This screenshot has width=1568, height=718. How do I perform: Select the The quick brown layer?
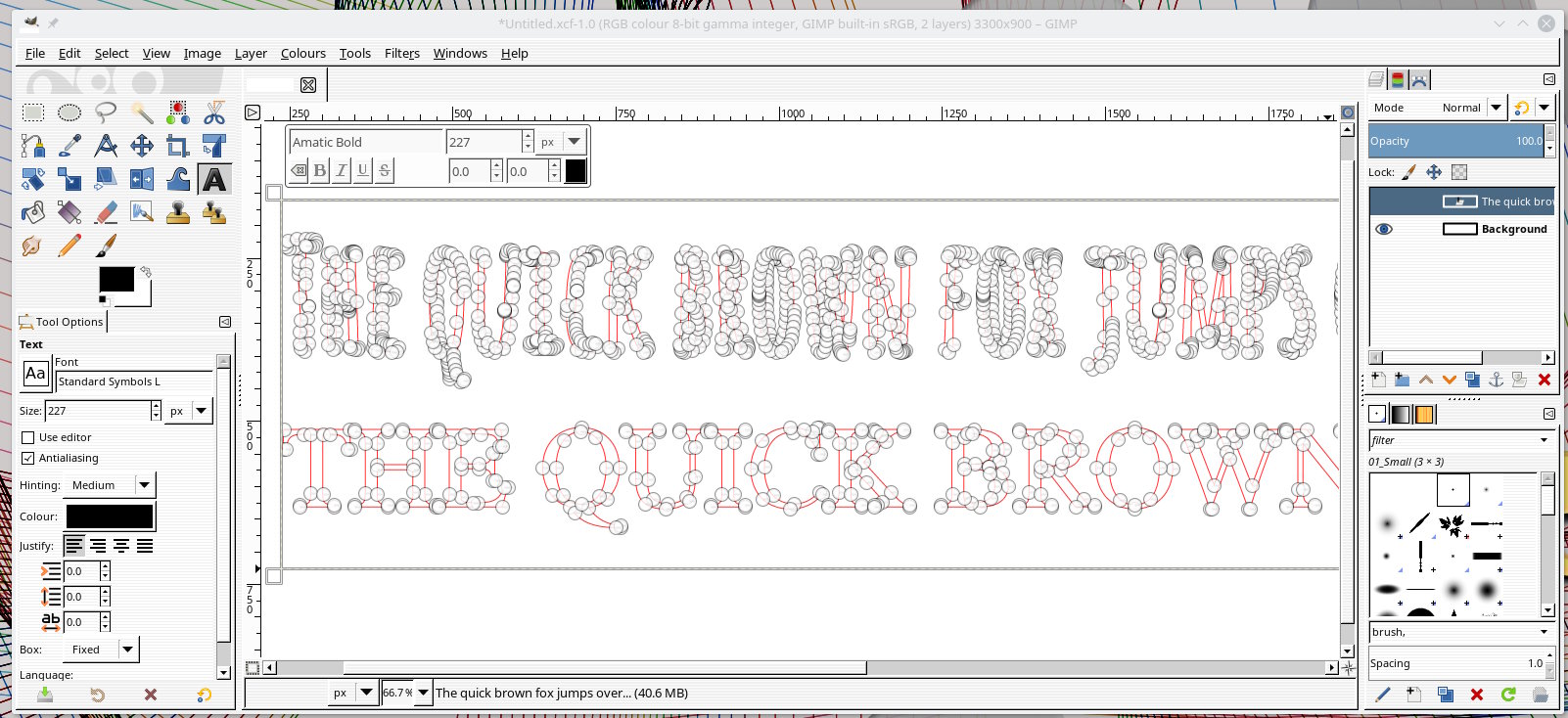[x=1461, y=202]
